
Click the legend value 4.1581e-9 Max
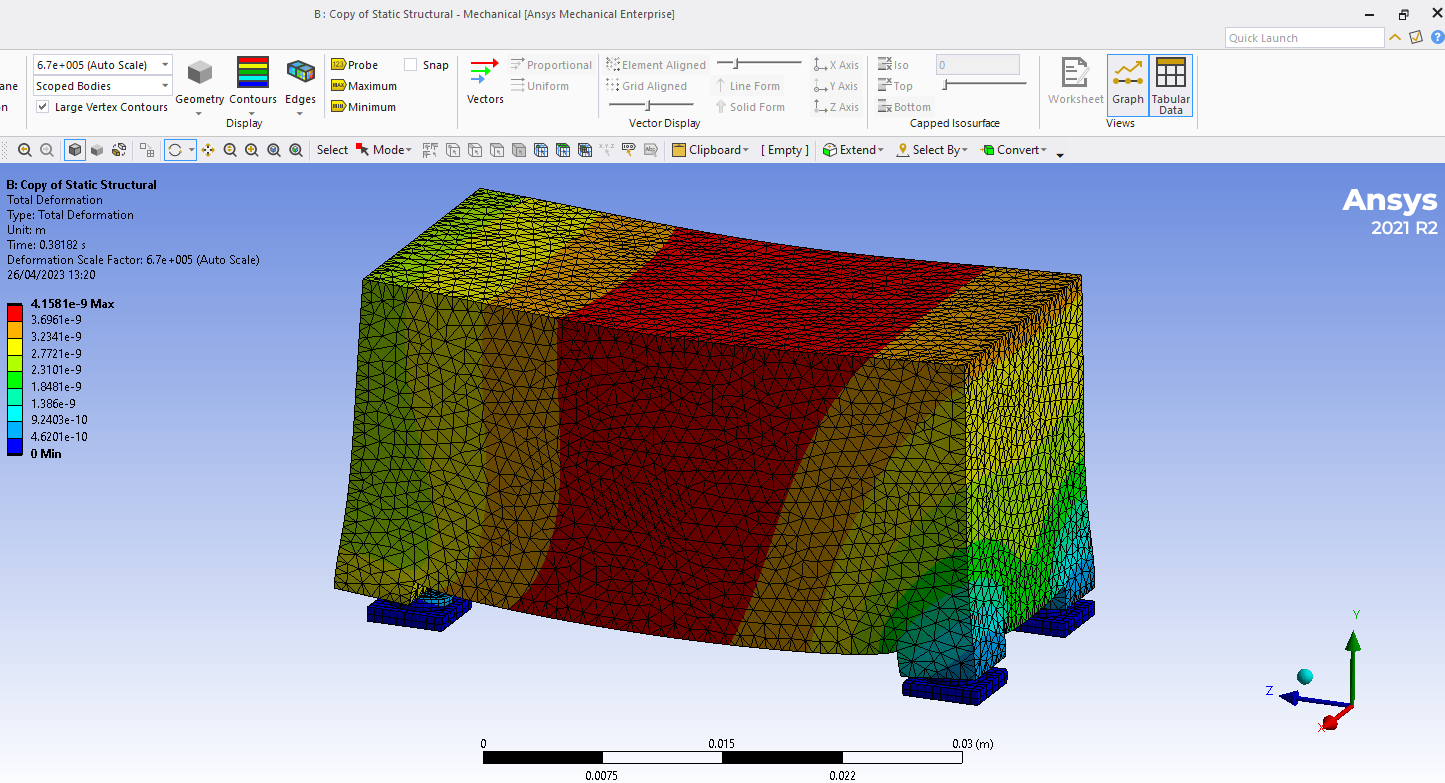(72, 303)
